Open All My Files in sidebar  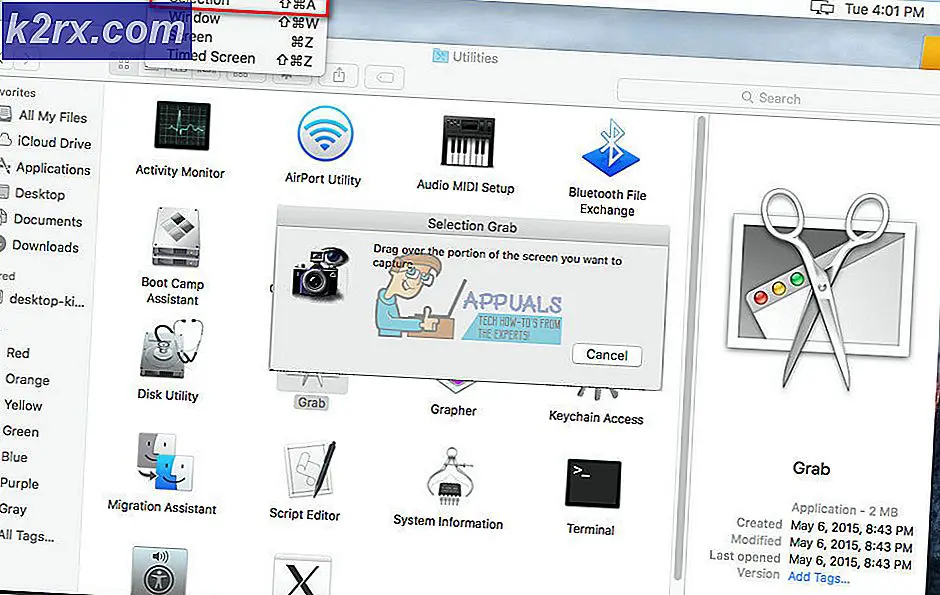click(x=53, y=116)
